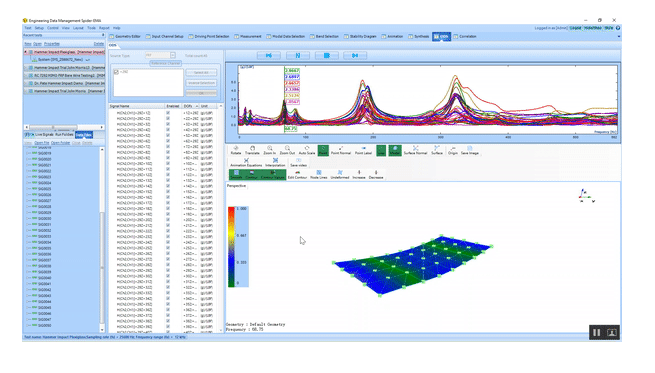This screenshot has width=655, height=373.
Task: Expand Hammer Impact Trial John Morris12 test
Action: click(x=26, y=67)
